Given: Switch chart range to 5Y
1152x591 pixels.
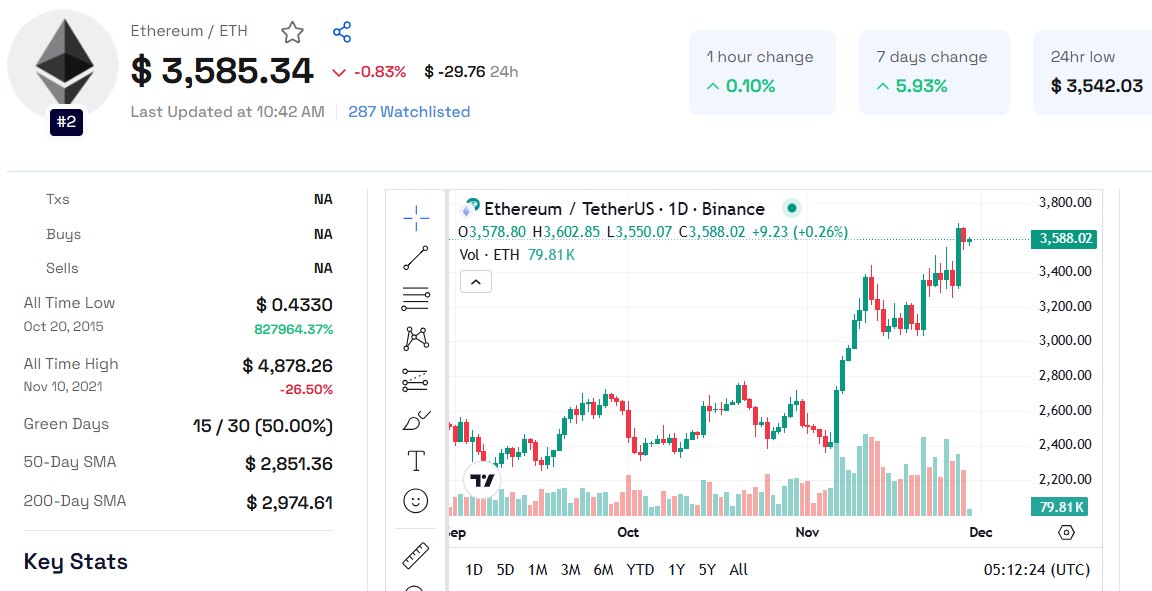Looking at the screenshot, I should click(x=707, y=570).
